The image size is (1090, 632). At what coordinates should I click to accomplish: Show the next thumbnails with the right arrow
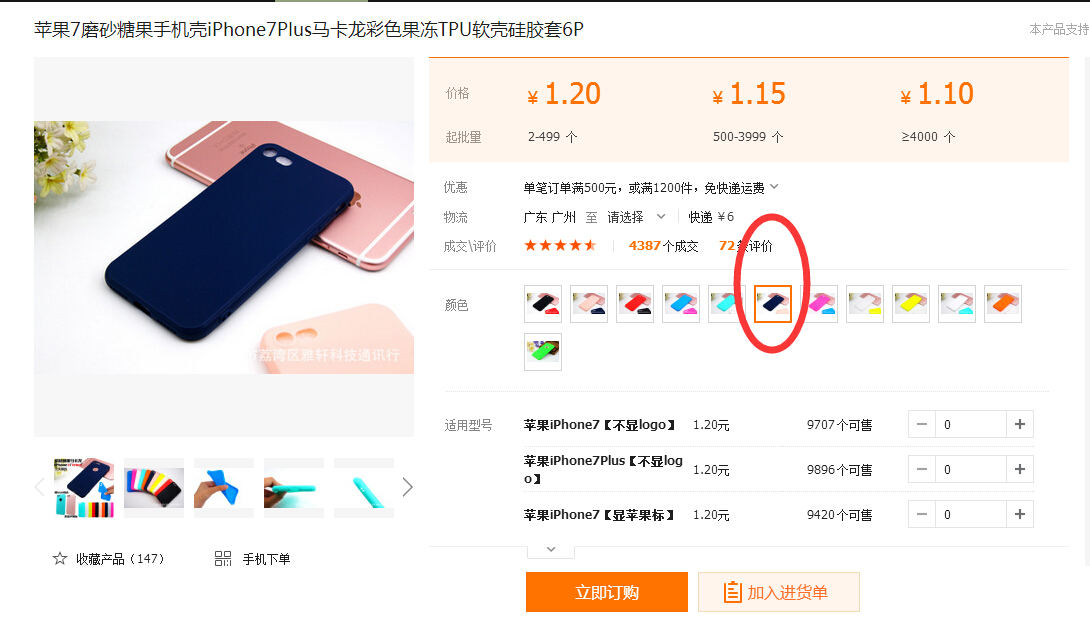(407, 487)
